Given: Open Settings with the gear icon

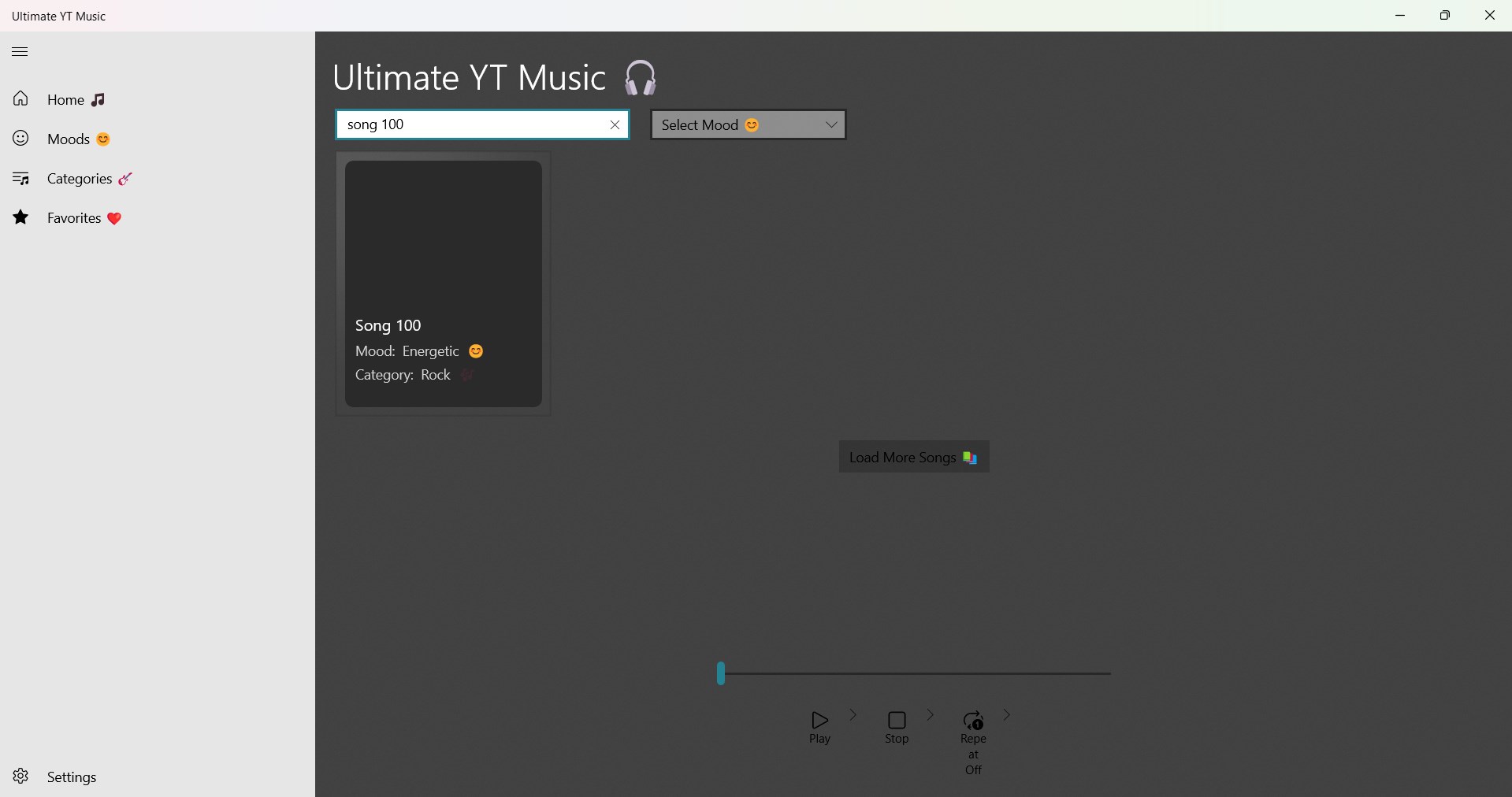Looking at the screenshot, I should [20, 777].
